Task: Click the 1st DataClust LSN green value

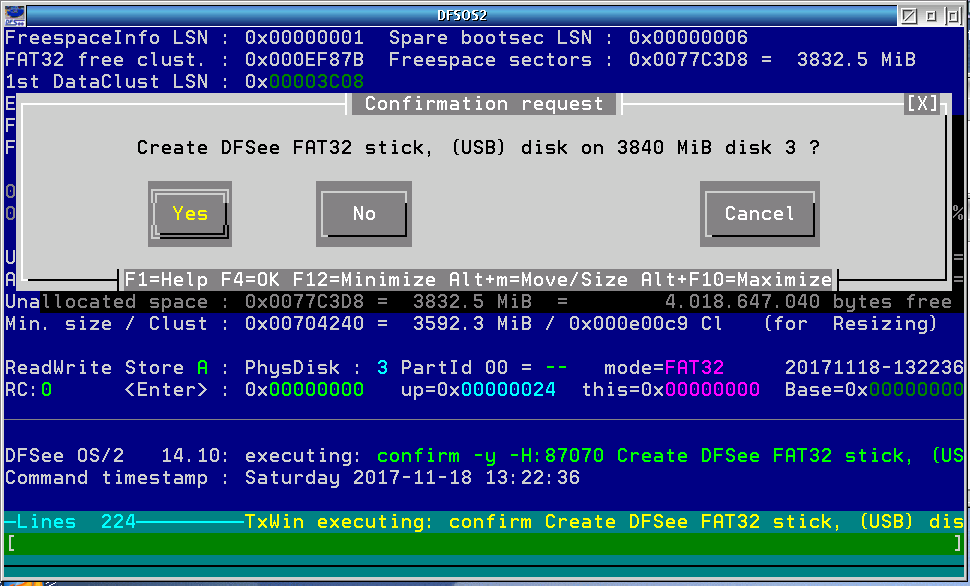Action: pyautogui.click(x=317, y=82)
